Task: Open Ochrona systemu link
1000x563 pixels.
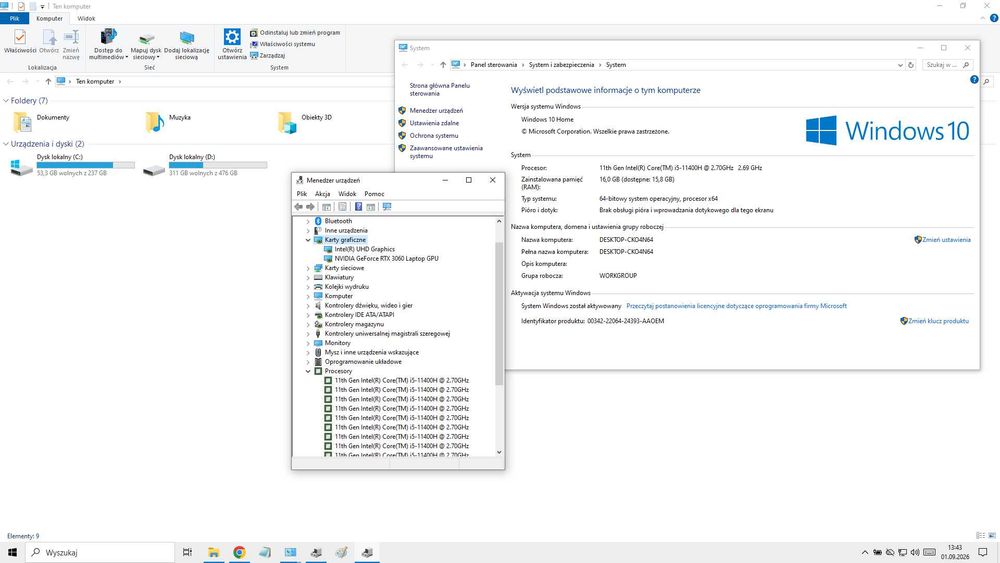Action: (434, 136)
